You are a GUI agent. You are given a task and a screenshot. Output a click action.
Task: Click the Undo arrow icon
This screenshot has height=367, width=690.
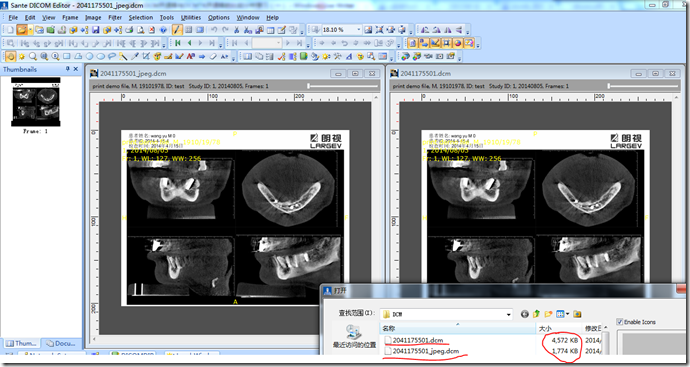214,30
